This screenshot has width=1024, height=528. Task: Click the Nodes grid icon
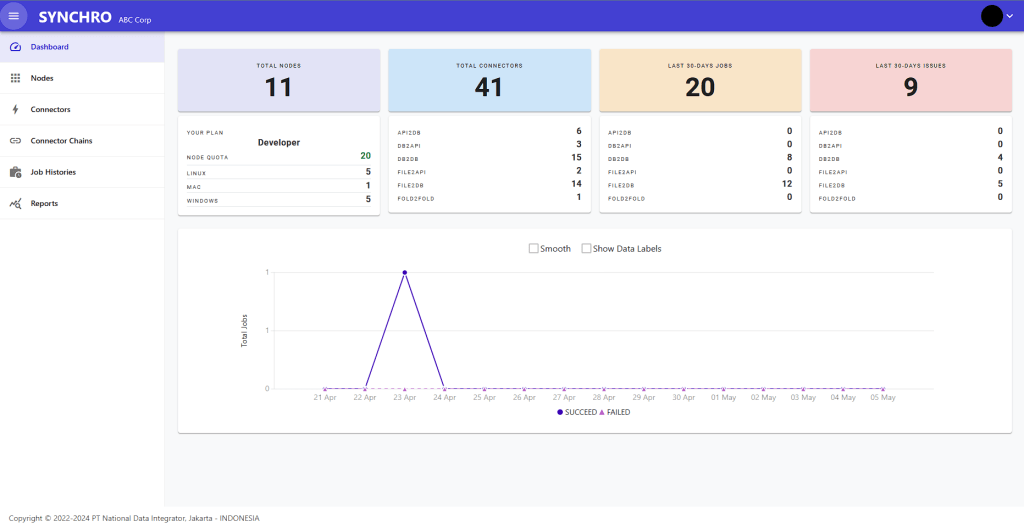(x=16, y=78)
